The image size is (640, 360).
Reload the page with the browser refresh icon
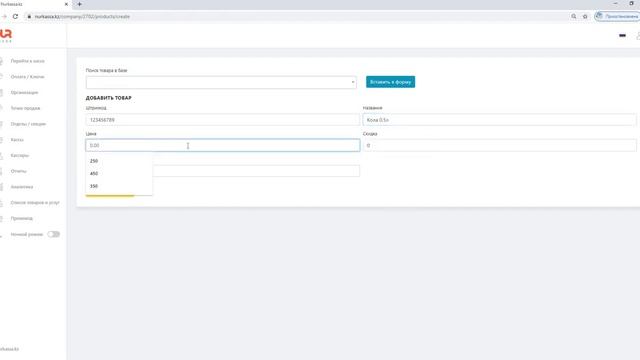click(16, 16)
